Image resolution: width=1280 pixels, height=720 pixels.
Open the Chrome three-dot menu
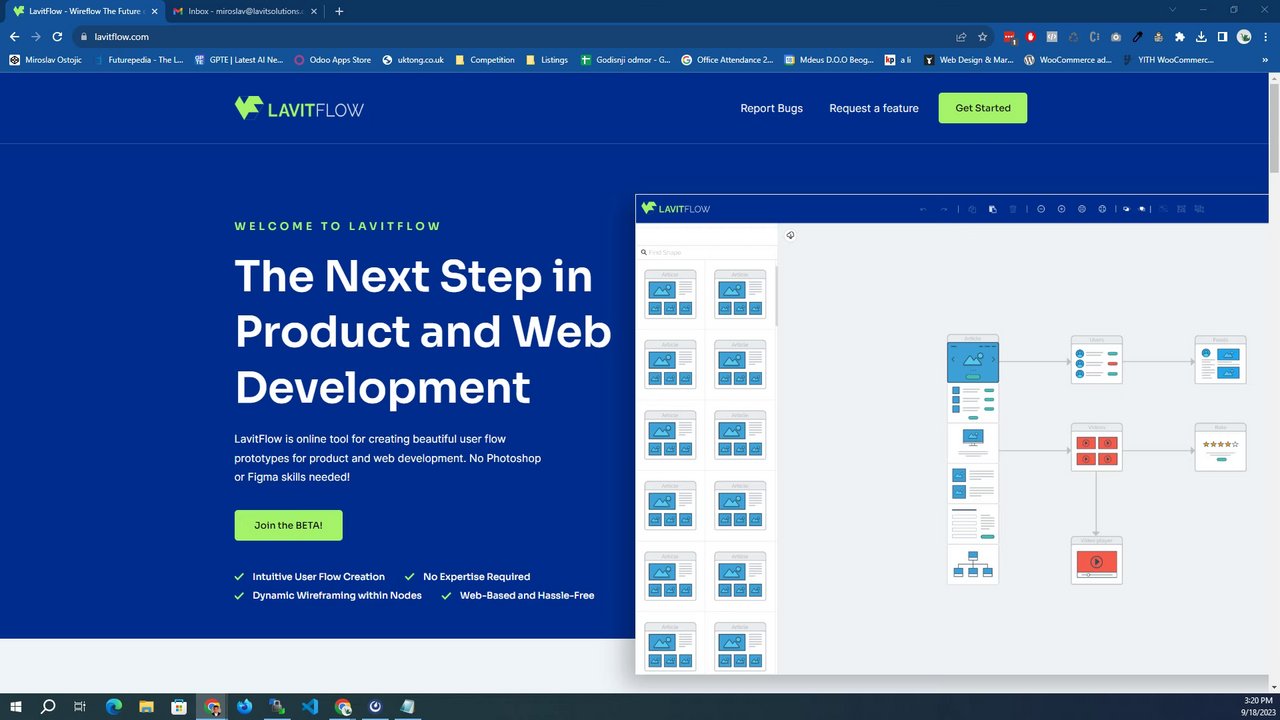[1265, 37]
